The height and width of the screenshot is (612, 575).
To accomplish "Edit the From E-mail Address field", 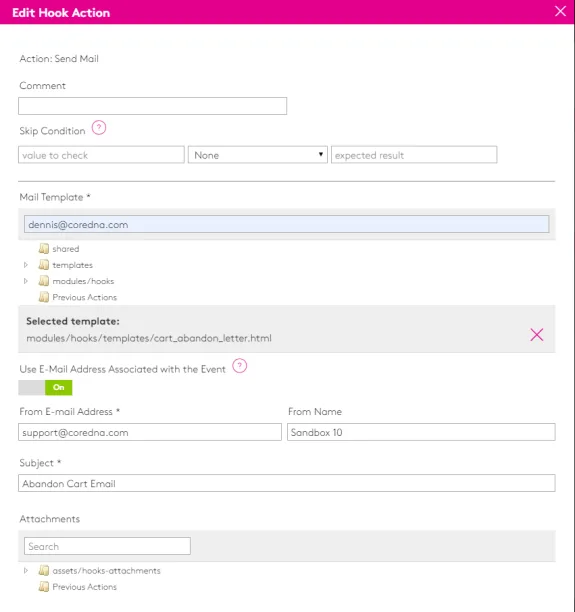I will [x=150, y=432].
